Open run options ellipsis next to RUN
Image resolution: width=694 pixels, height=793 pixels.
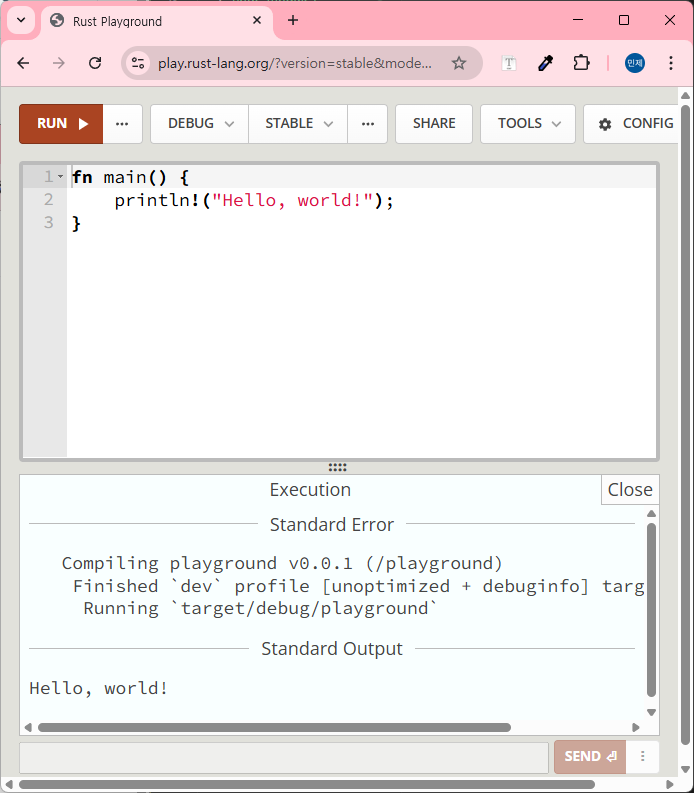pos(122,124)
